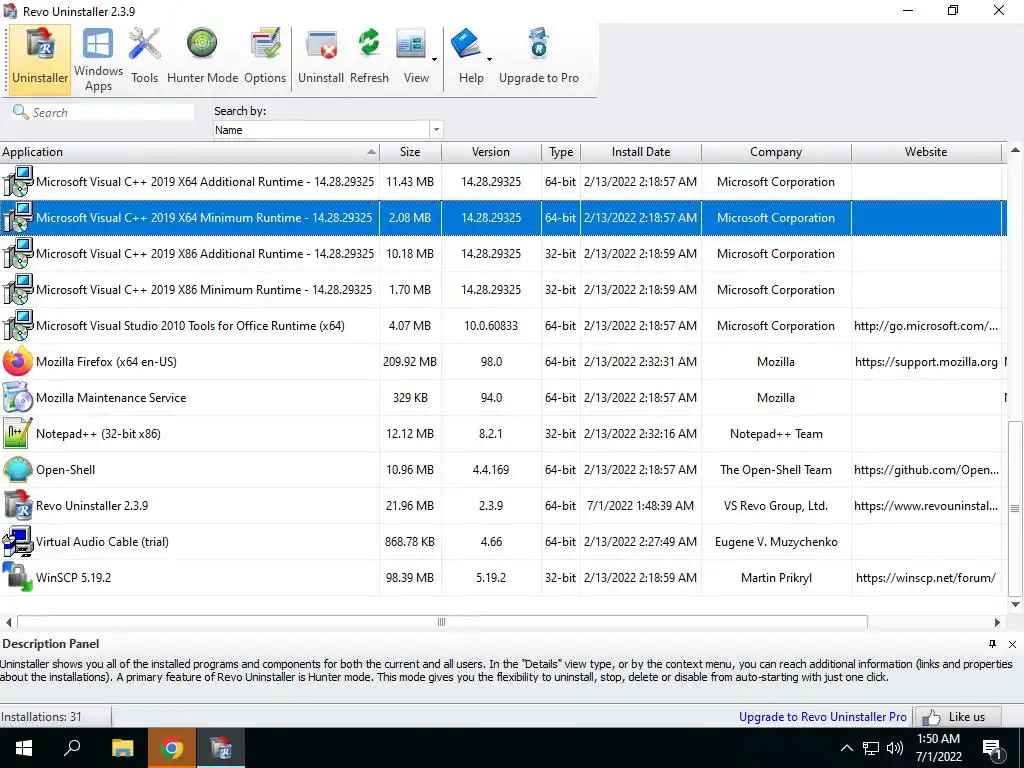
Task: Show hidden system tray icons
Action: [846, 748]
